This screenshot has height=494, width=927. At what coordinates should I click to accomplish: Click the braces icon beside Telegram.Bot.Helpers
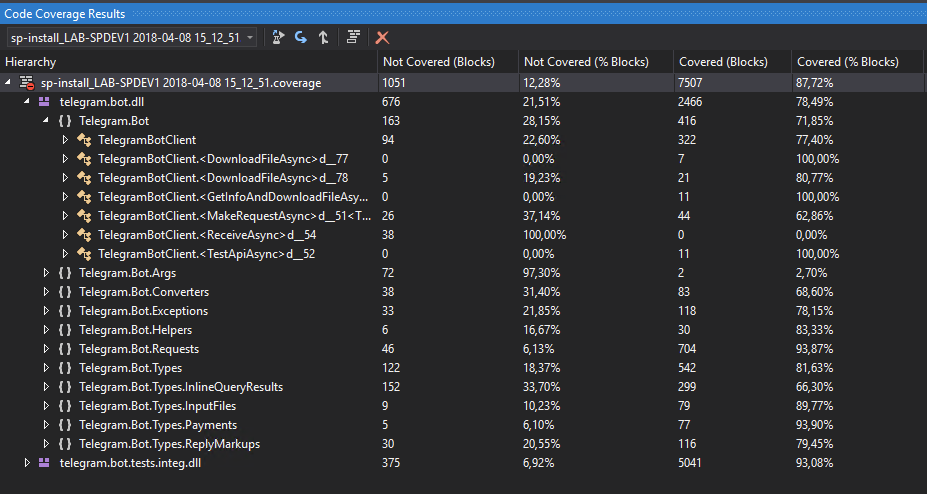65,330
